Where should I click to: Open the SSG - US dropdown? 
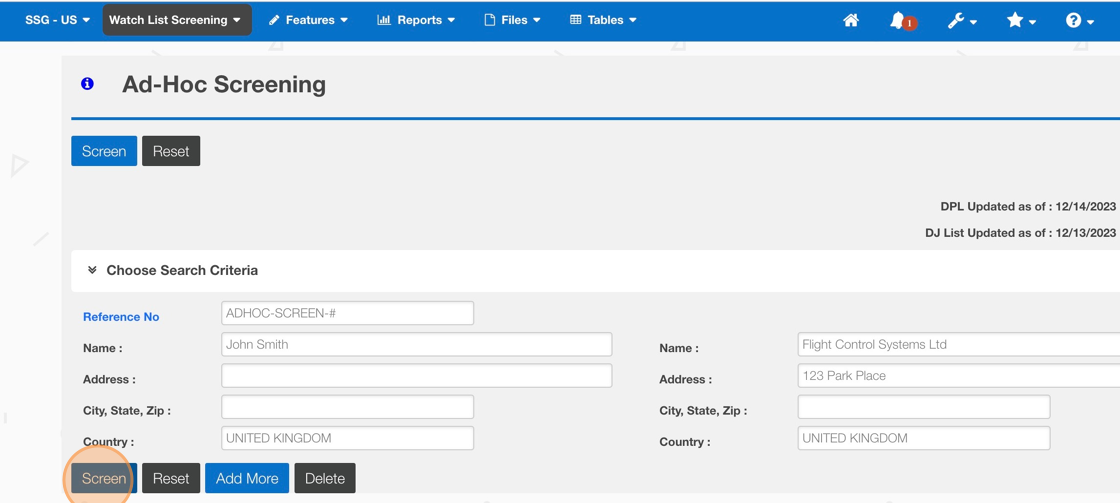pos(58,20)
